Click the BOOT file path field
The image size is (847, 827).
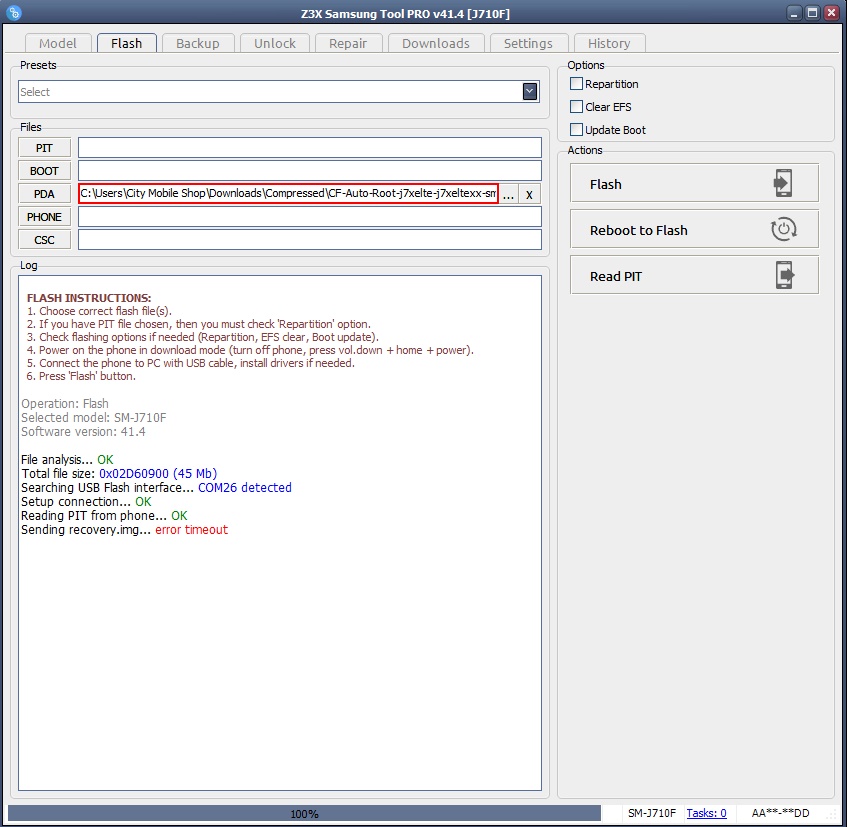(310, 171)
